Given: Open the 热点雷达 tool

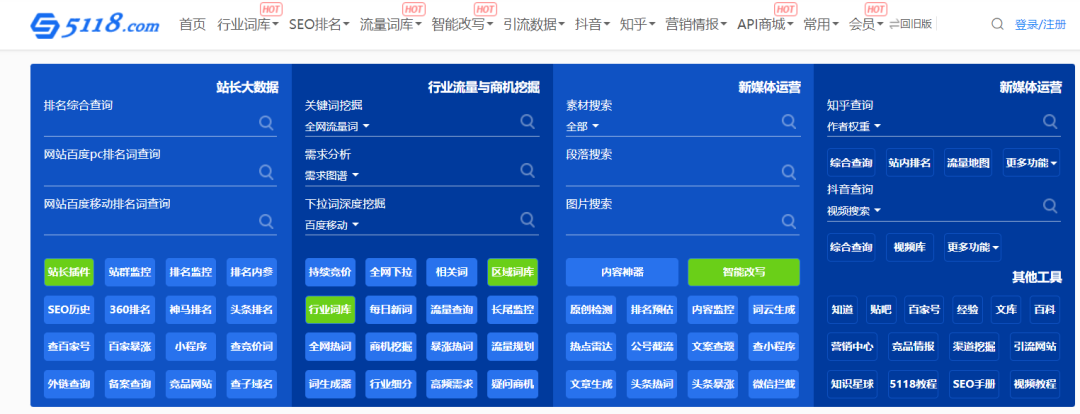Looking at the screenshot, I should pyautogui.click(x=591, y=346).
